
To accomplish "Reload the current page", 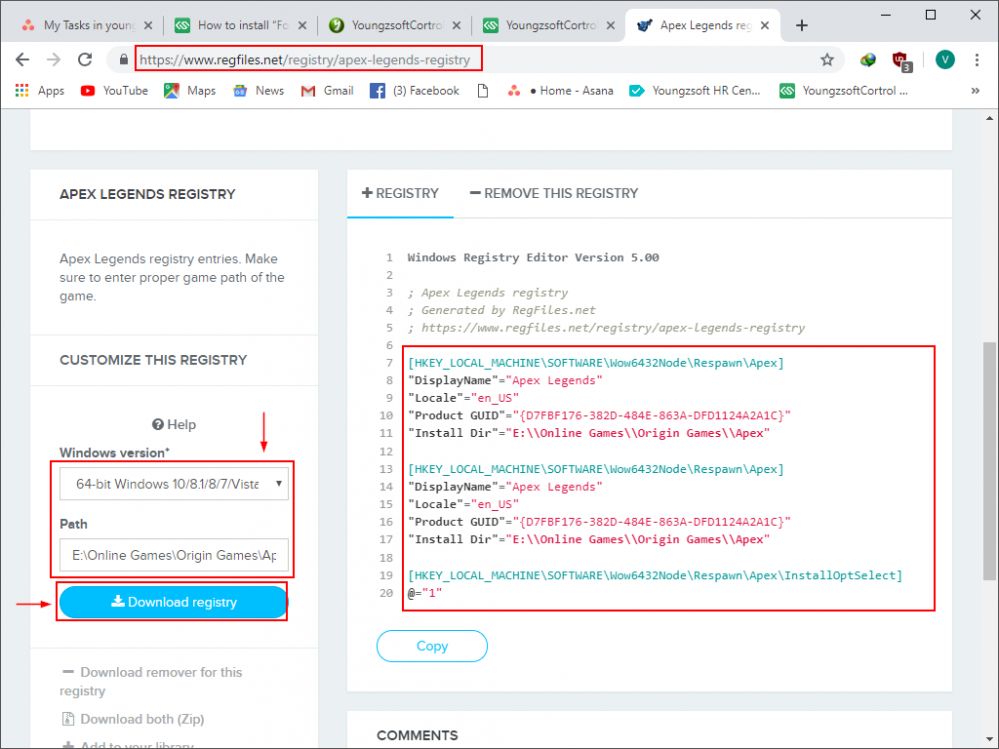I will click(x=85, y=60).
